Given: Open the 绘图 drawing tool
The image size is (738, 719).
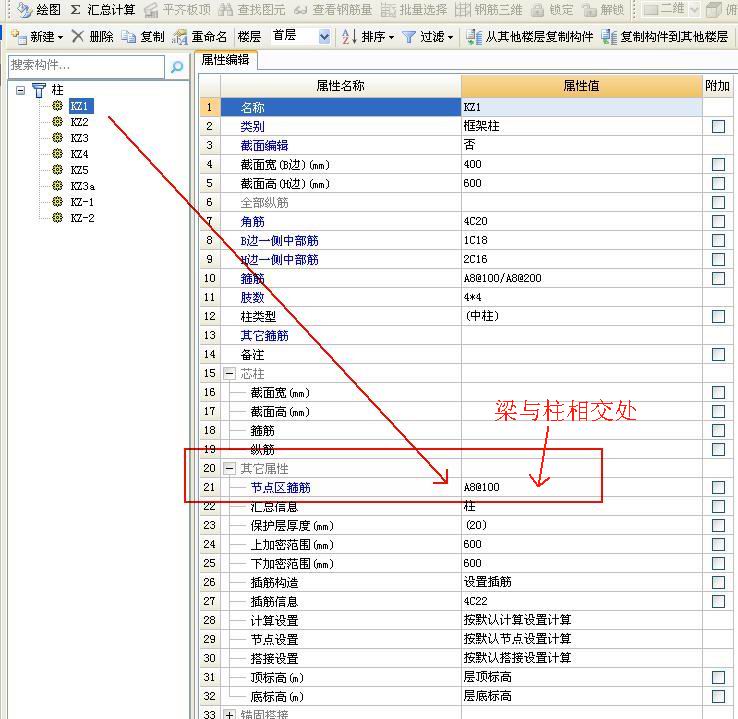Looking at the screenshot, I should click(x=39, y=9).
